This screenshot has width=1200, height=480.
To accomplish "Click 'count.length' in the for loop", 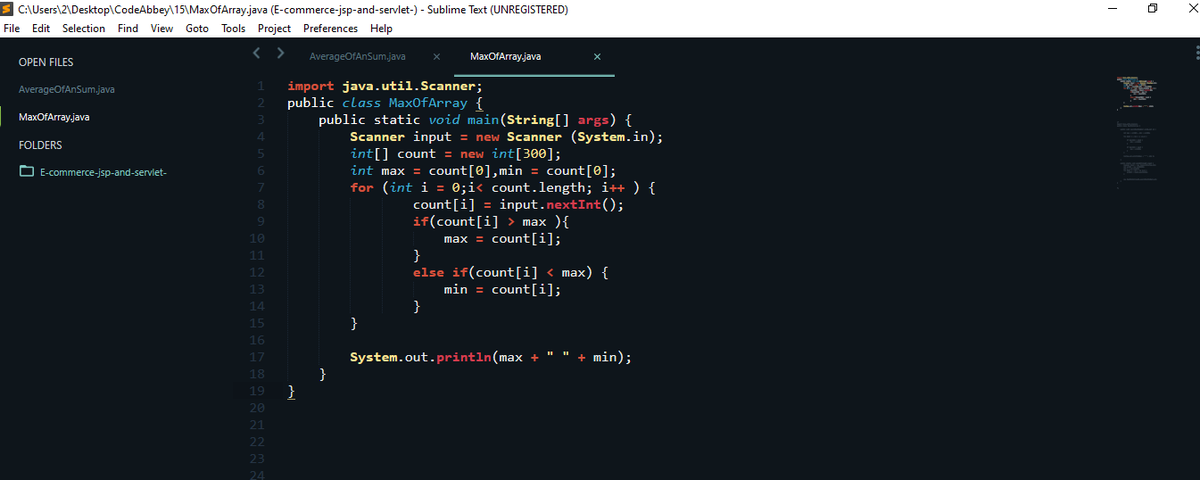I will point(538,188).
